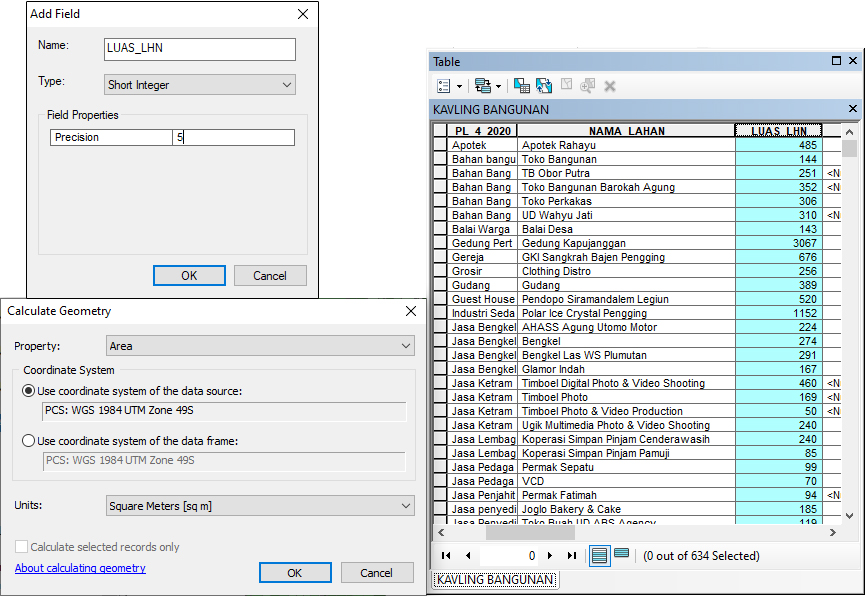
Task: Click LUAS_LHN value 3067
Action: click(x=778, y=243)
